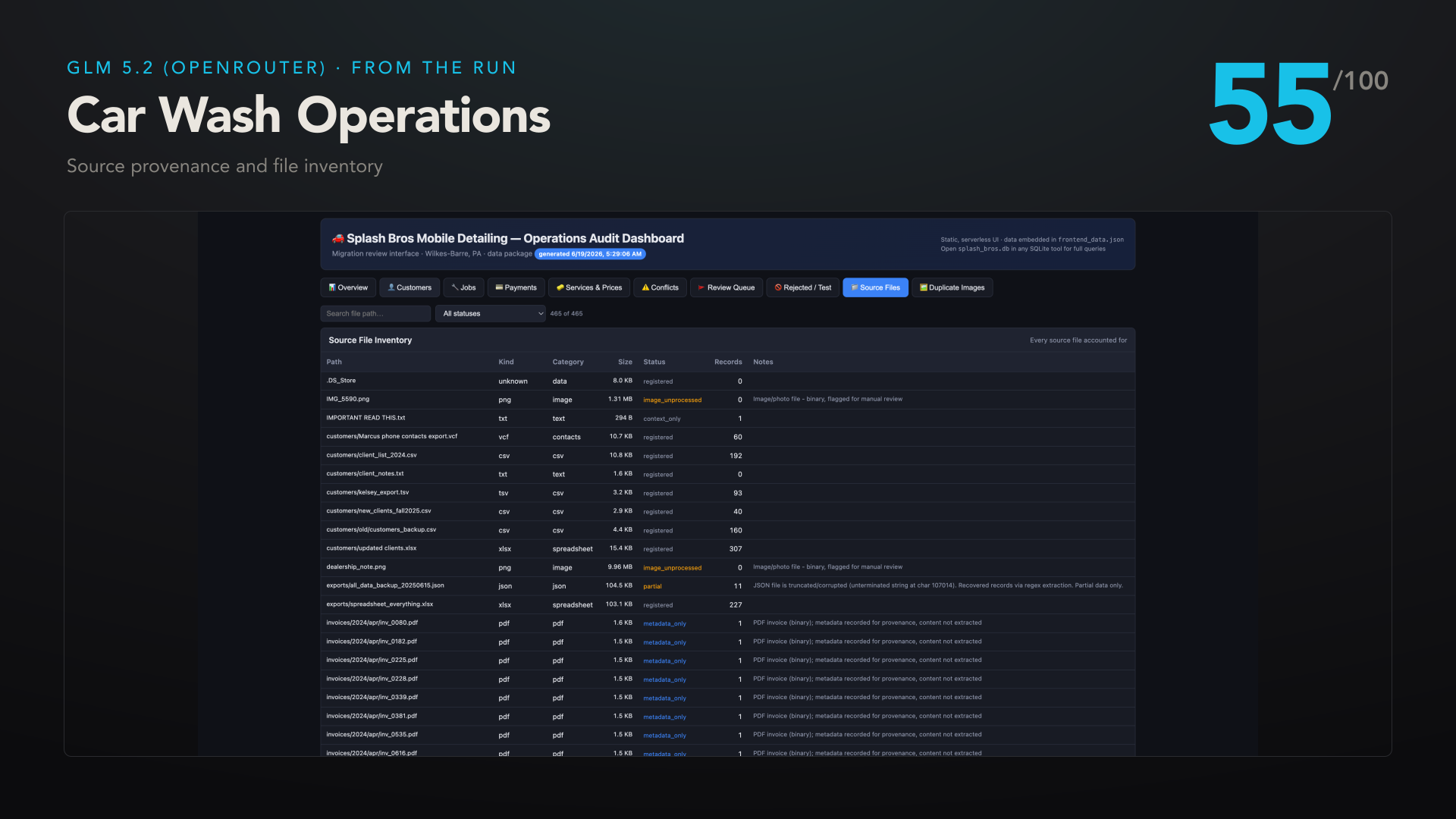Click invoices/2024/apr/inv_0535.pdf path

(x=372, y=734)
